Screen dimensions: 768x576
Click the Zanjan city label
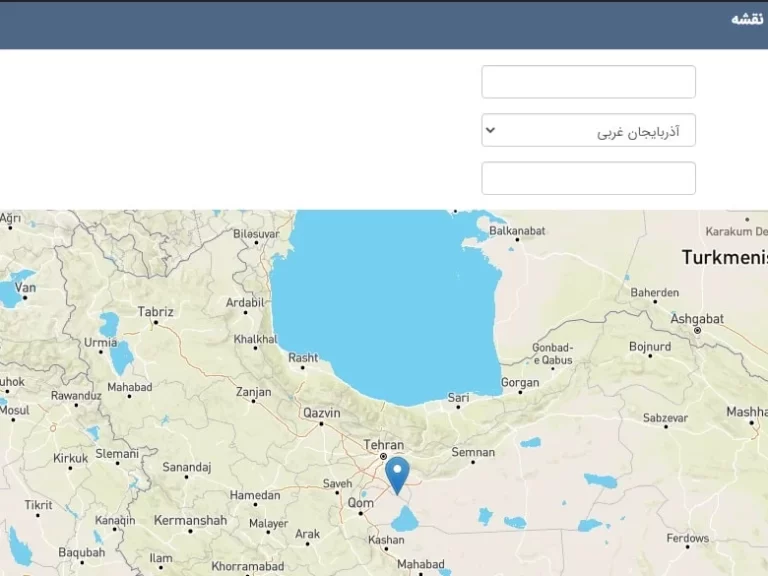[x=253, y=392]
